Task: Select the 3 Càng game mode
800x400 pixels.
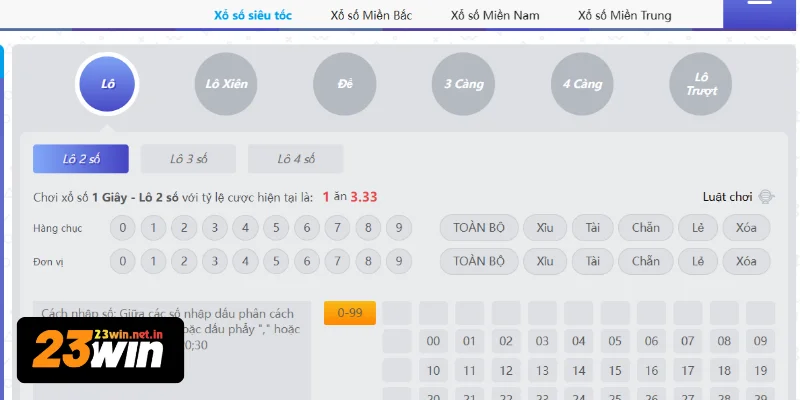Action: (x=463, y=84)
